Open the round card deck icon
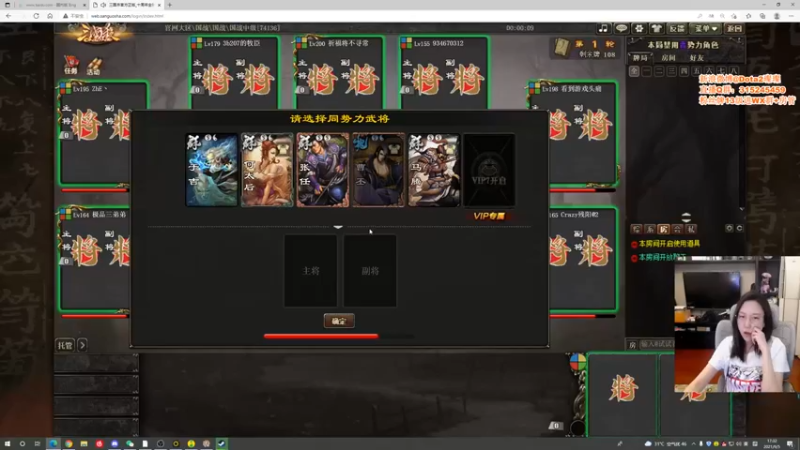Image resolution: width=800 pixels, height=450 pixels. click(x=561, y=47)
